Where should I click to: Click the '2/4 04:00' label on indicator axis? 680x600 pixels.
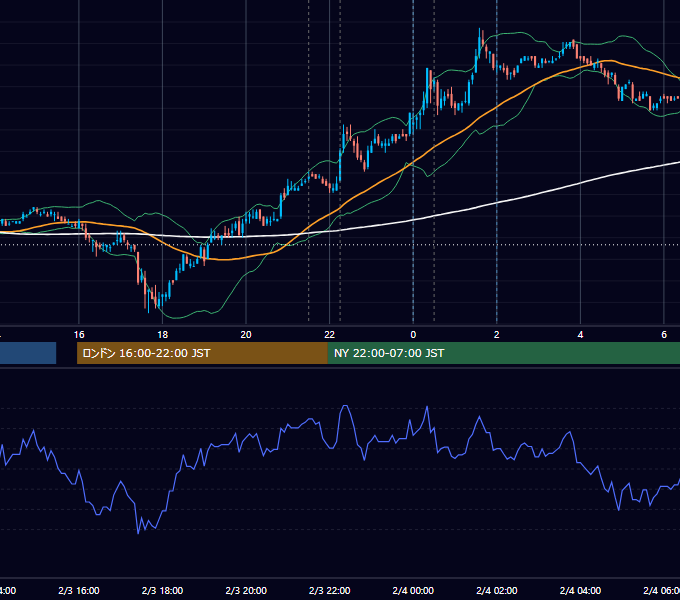pos(580,590)
